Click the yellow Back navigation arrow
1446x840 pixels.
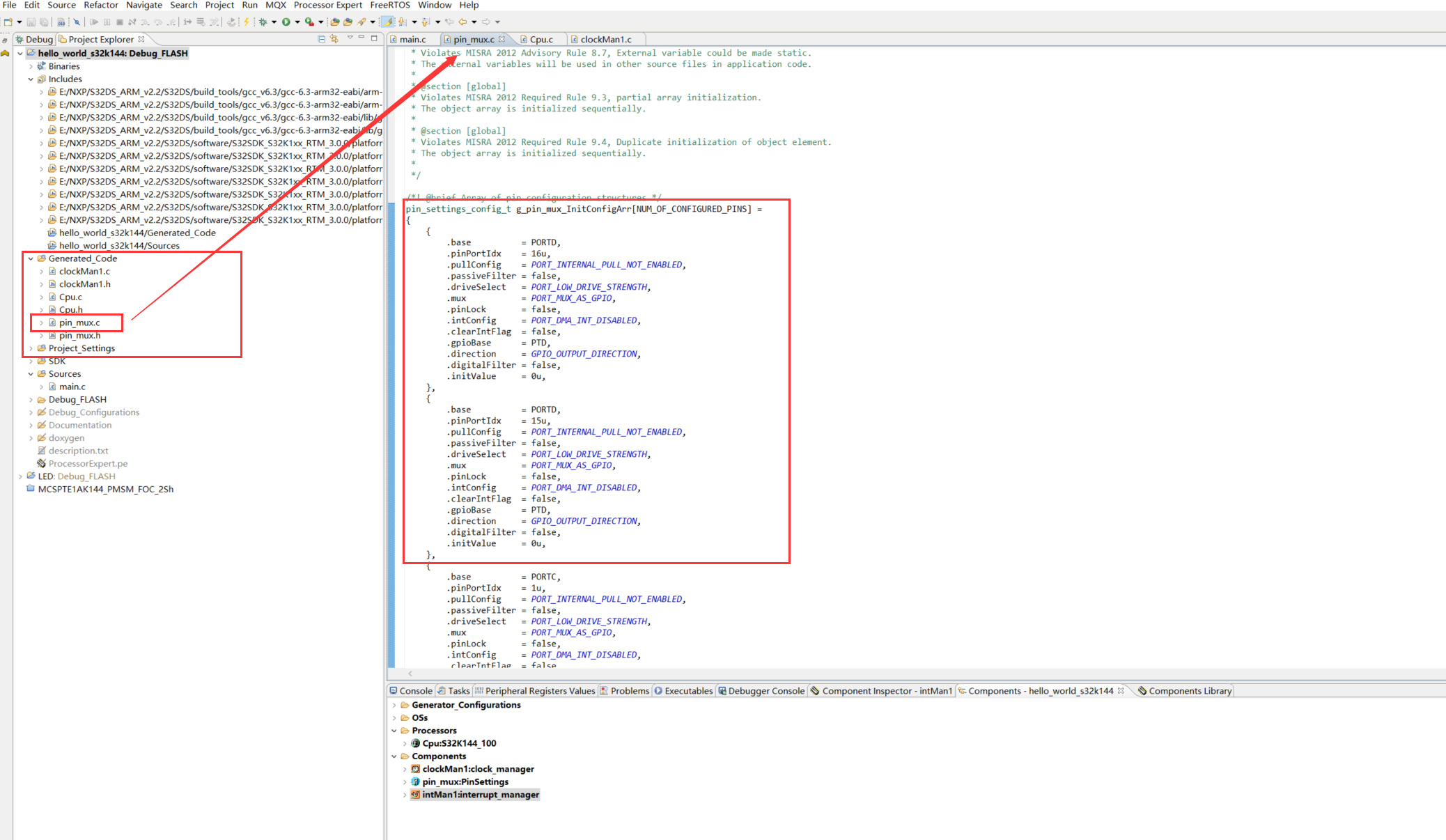pos(462,22)
